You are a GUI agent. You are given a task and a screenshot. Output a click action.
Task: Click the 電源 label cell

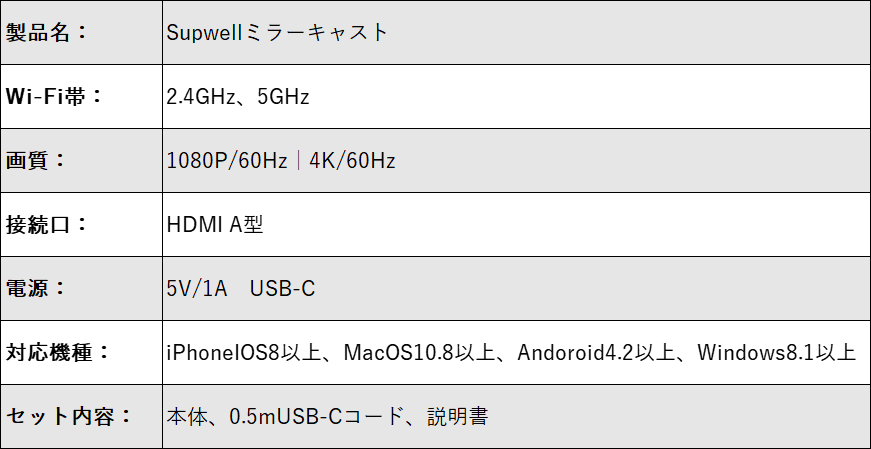coord(81,288)
